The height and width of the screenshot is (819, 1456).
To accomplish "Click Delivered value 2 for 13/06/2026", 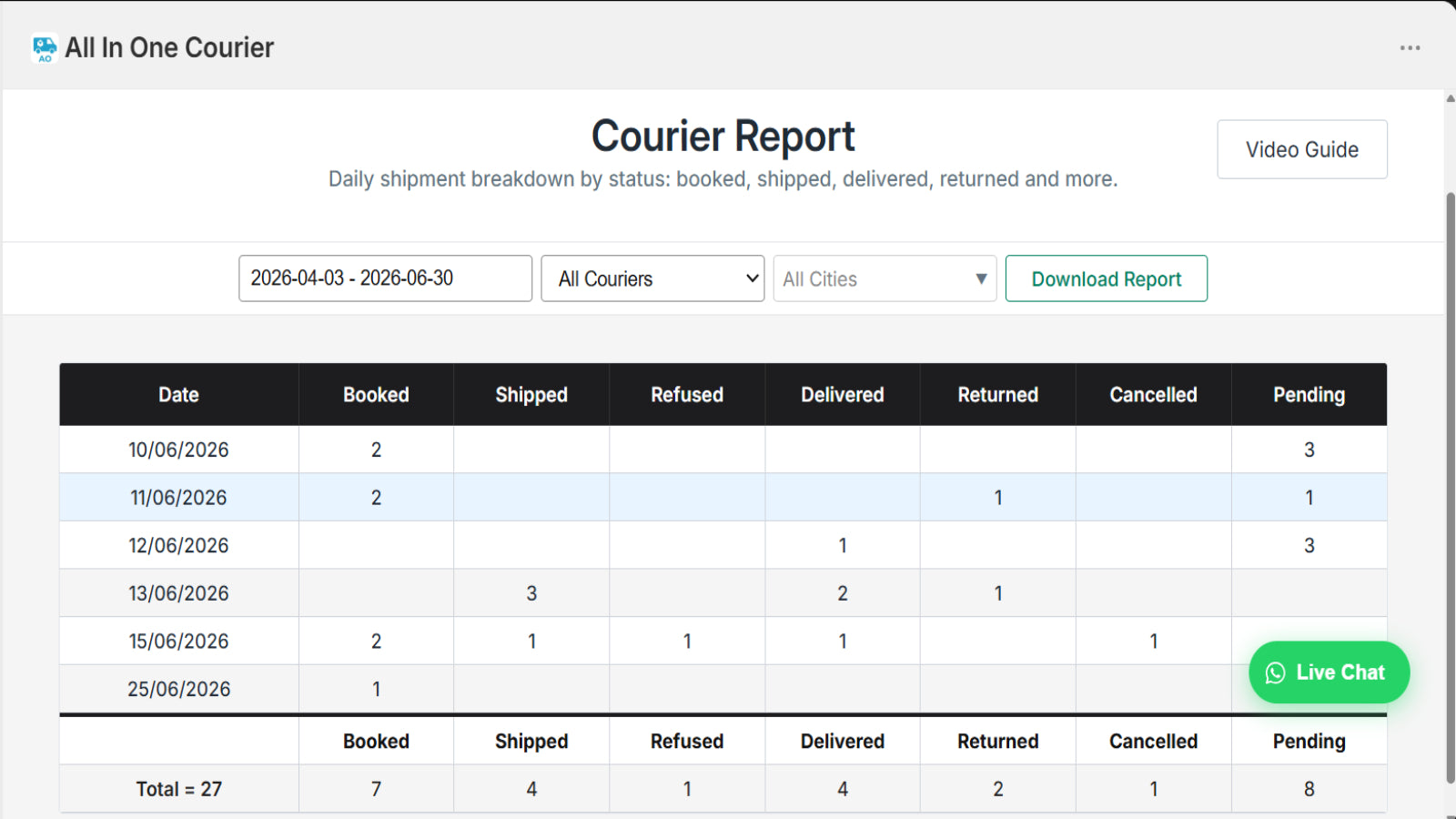I will [x=843, y=593].
